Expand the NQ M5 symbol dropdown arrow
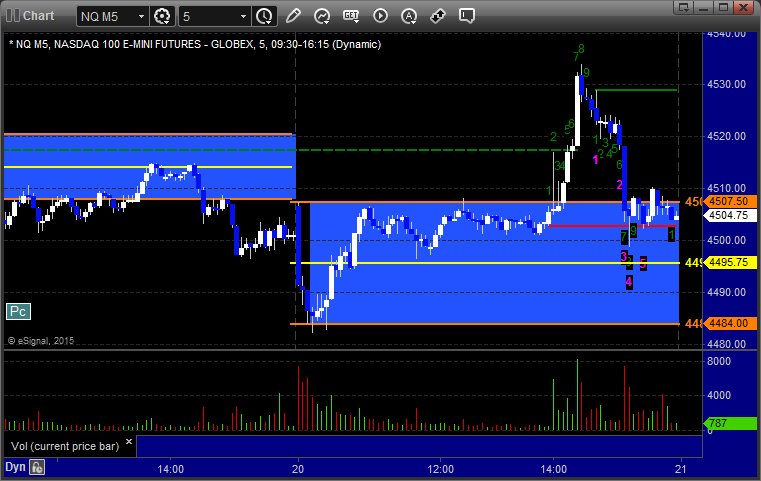761x481 pixels. [141, 17]
